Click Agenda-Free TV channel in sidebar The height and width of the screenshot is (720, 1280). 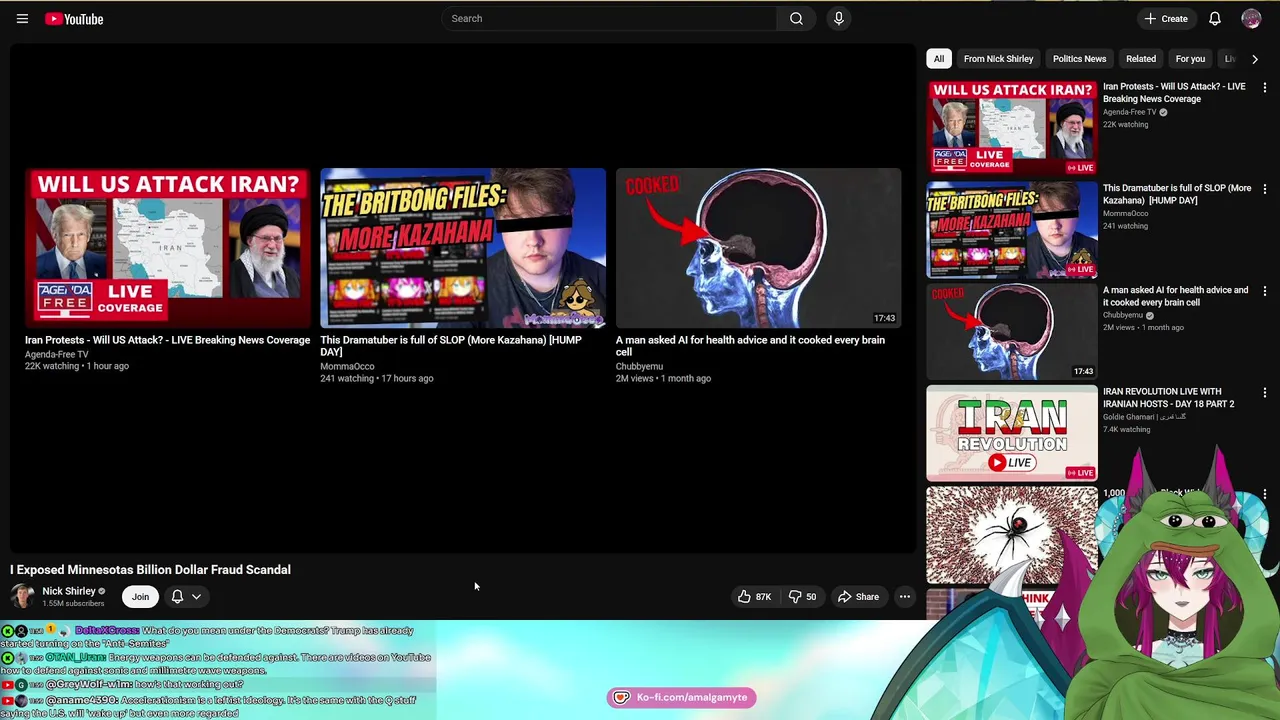pos(1129,112)
